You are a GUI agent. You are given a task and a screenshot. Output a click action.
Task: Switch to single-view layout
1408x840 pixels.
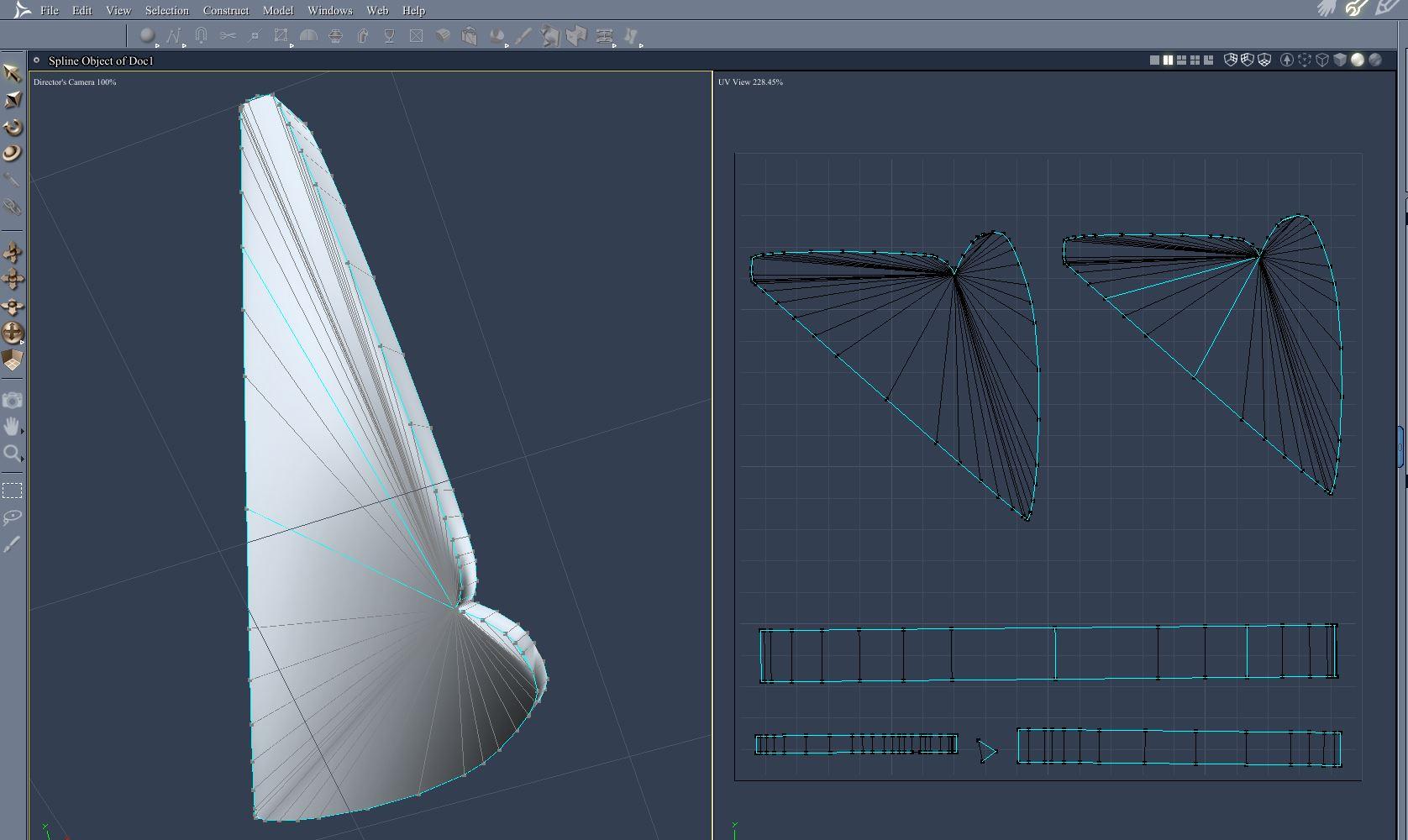click(1154, 60)
